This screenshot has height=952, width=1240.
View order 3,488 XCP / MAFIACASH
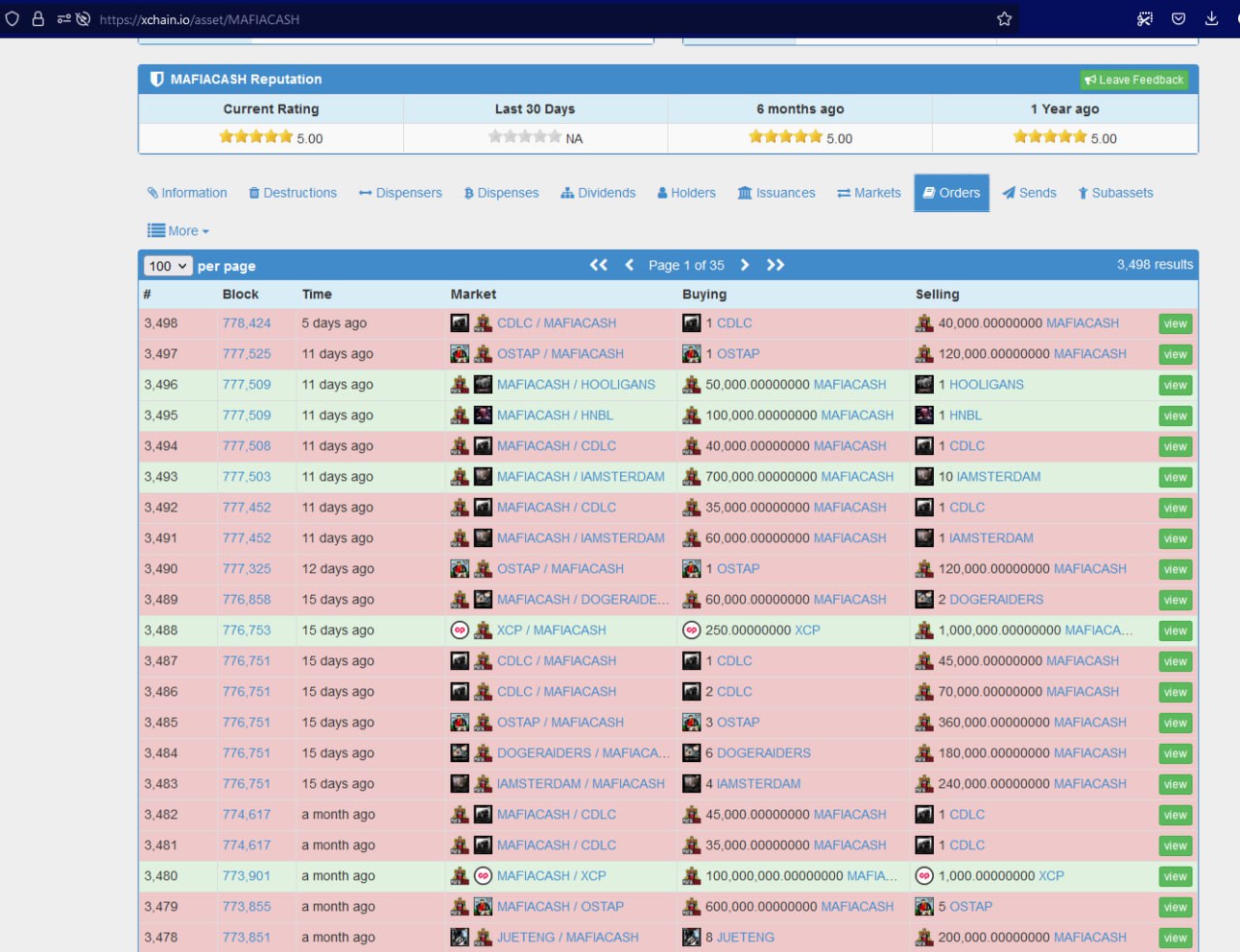click(1175, 630)
